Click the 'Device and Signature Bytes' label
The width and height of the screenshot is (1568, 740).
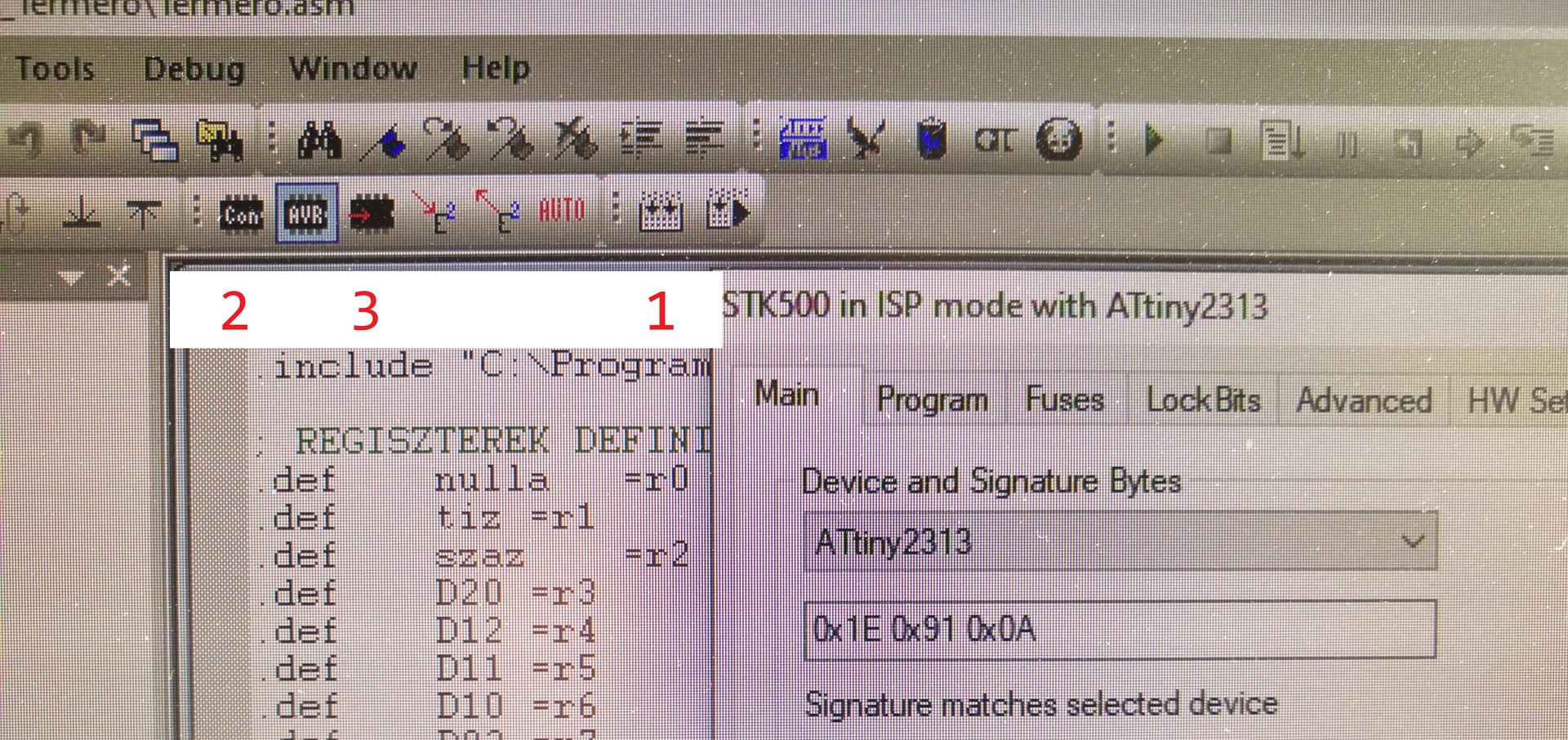click(x=991, y=481)
